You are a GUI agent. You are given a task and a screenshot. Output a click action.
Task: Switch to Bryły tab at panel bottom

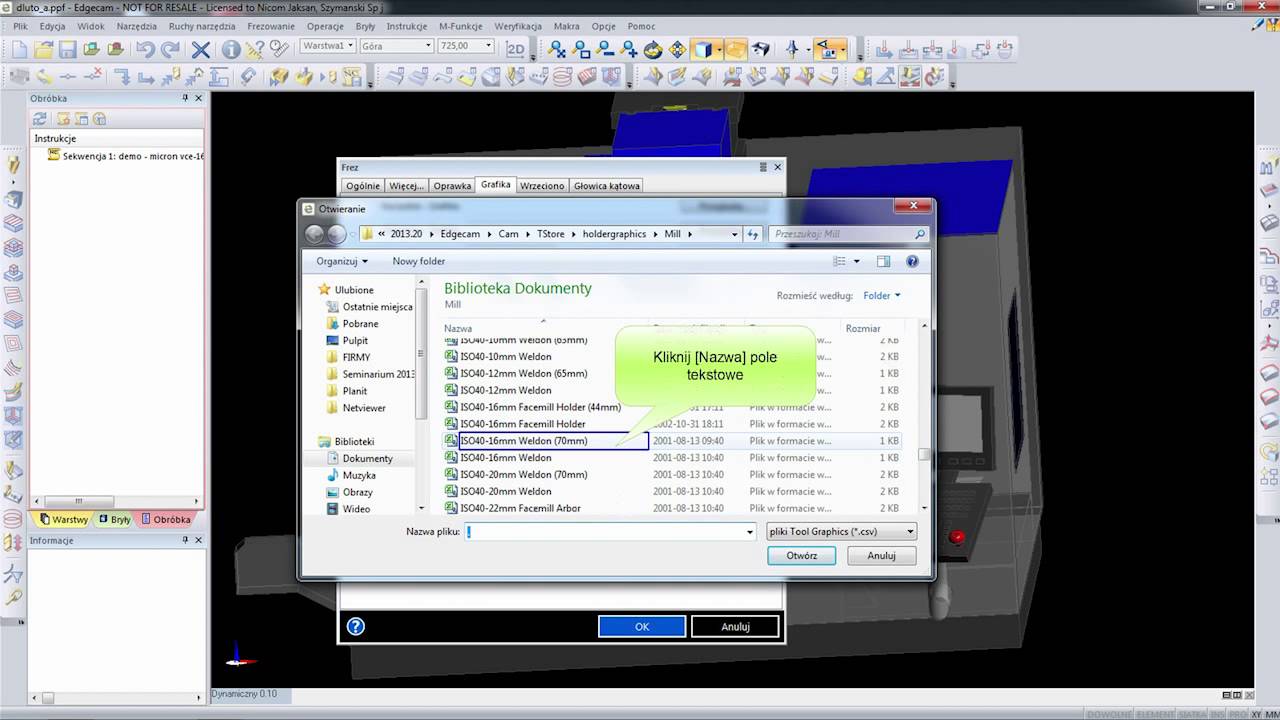[115, 520]
